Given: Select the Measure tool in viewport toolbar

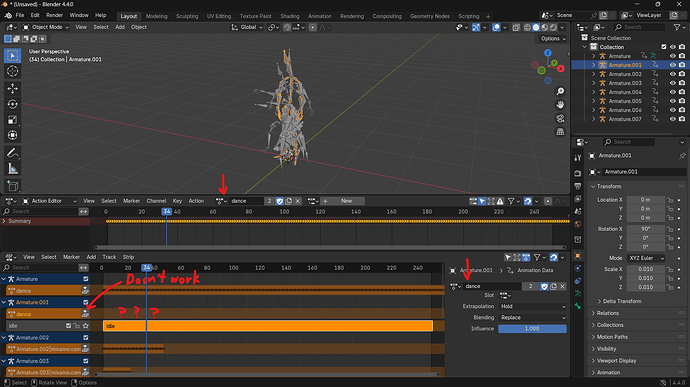Looking at the screenshot, I should [x=12, y=169].
